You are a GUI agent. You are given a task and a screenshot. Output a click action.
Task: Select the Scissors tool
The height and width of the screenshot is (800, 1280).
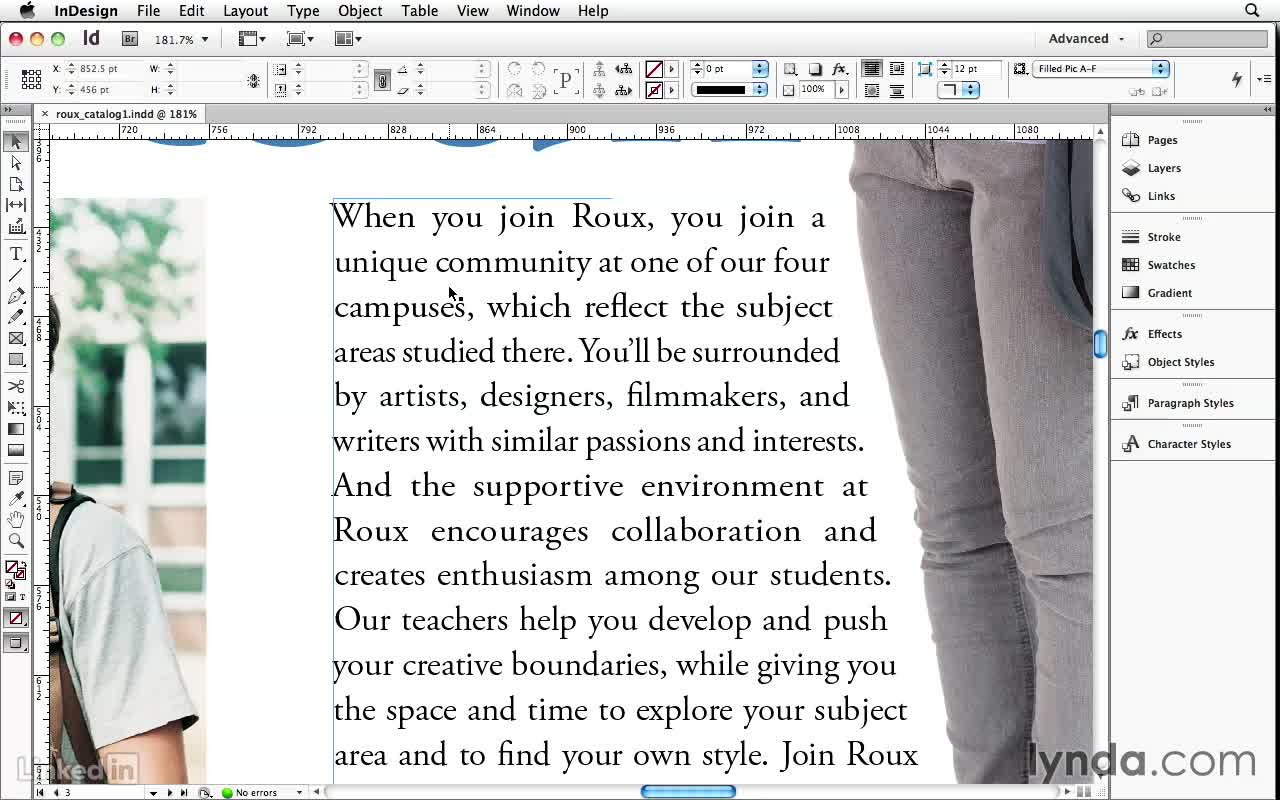coord(16,386)
